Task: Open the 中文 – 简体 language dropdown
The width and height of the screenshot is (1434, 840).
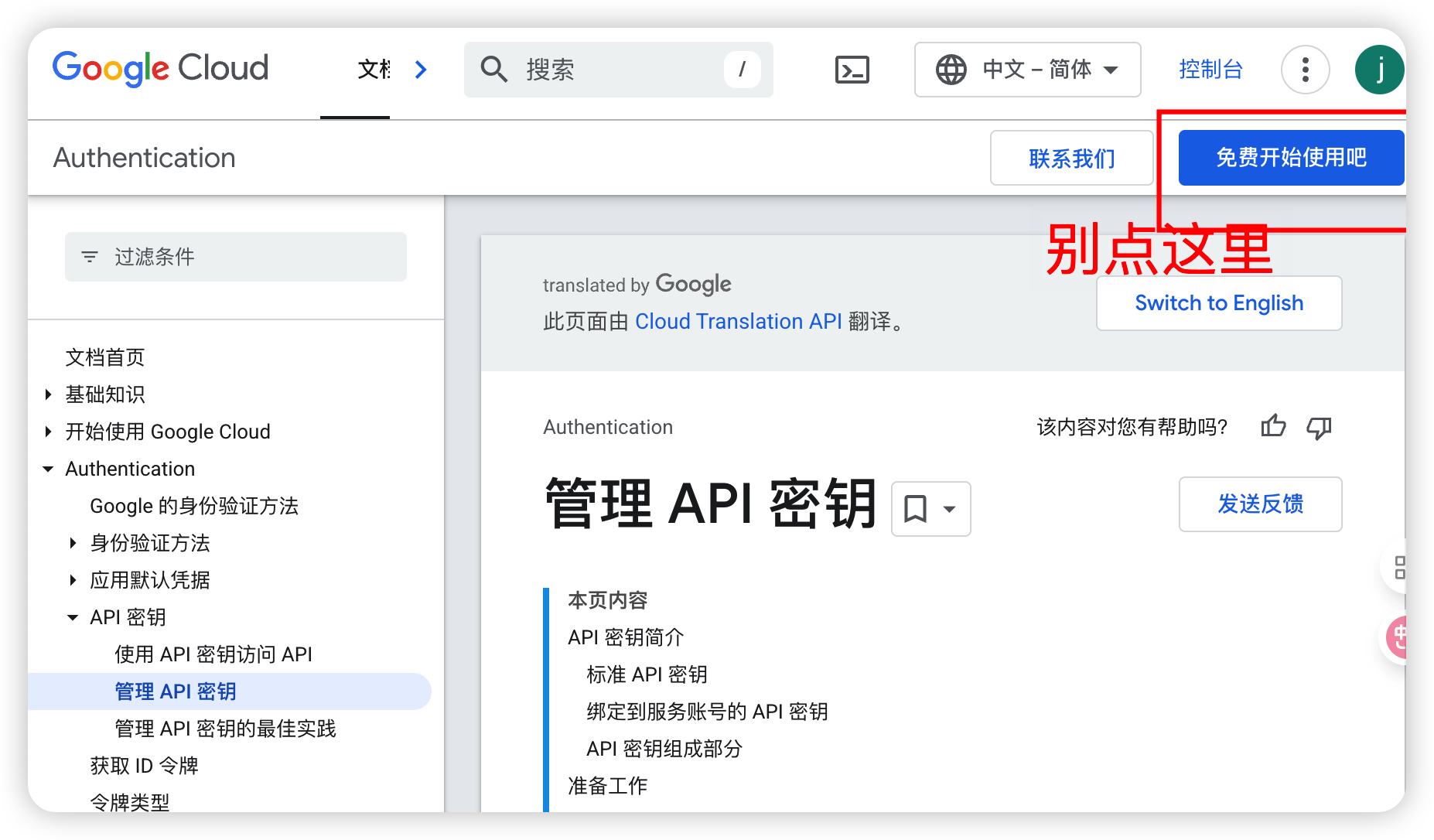Action: [1027, 70]
